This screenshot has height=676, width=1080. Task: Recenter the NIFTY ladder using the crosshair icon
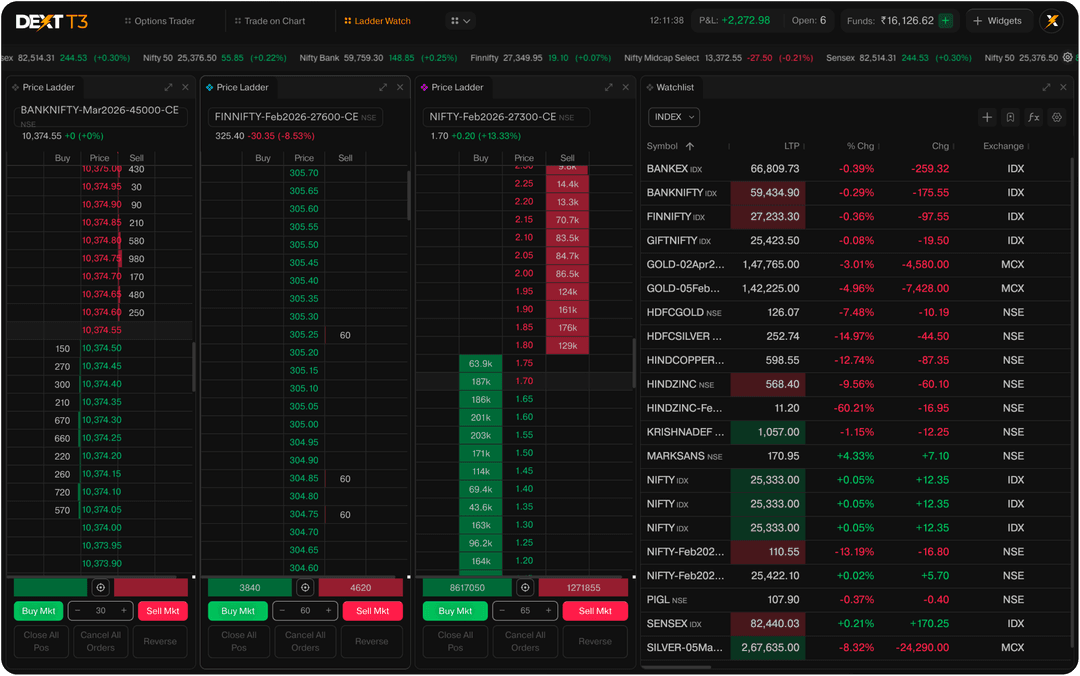pyautogui.click(x=526, y=587)
